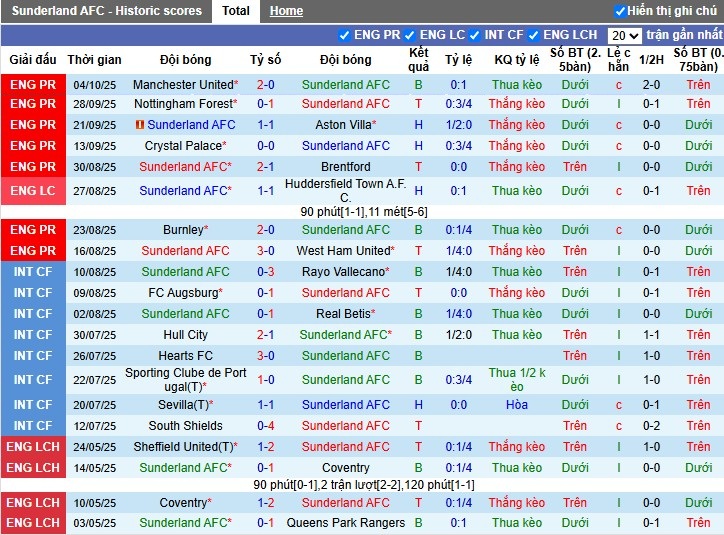This screenshot has height=535, width=724.
Task: Click Hull City team name
Action: (186, 335)
